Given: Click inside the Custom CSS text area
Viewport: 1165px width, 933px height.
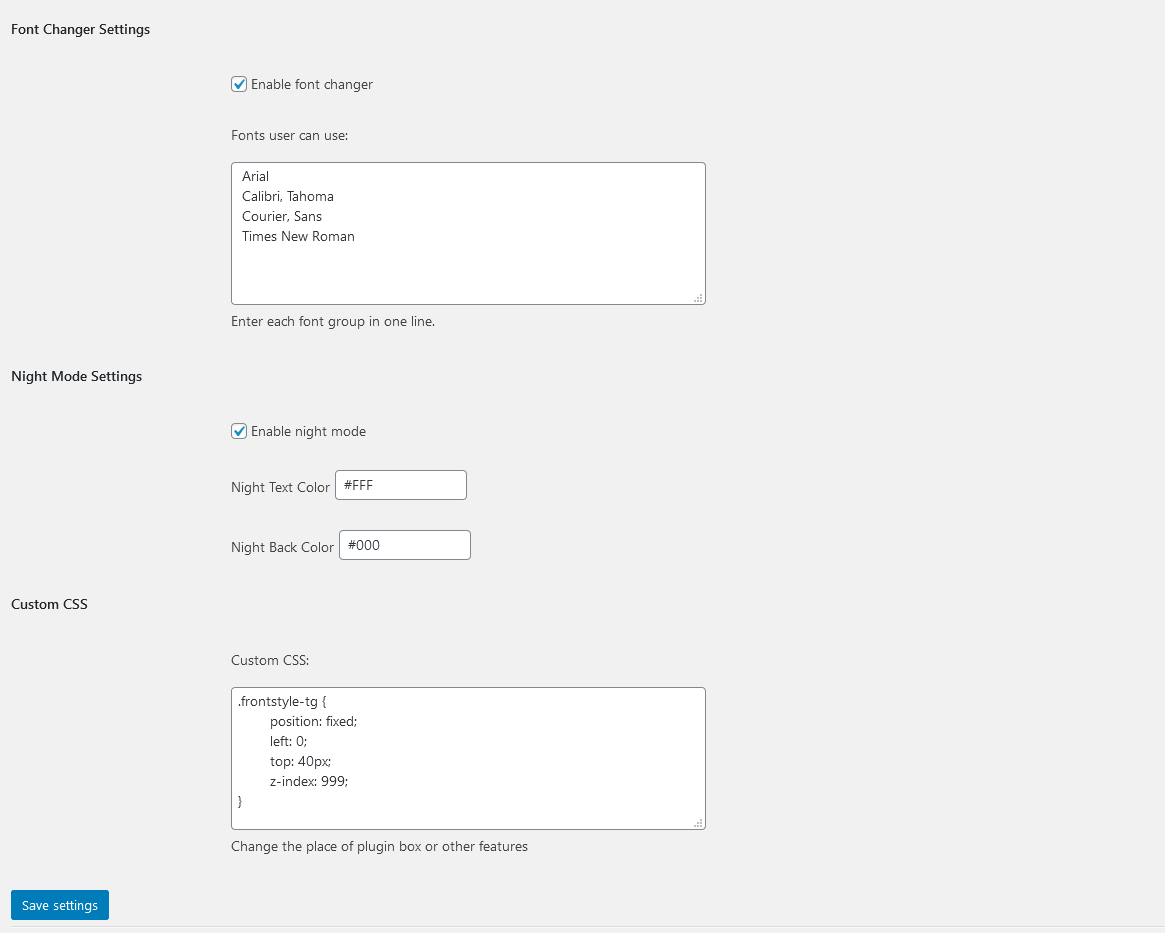Looking at the screenshot, I should coord(467,758).
